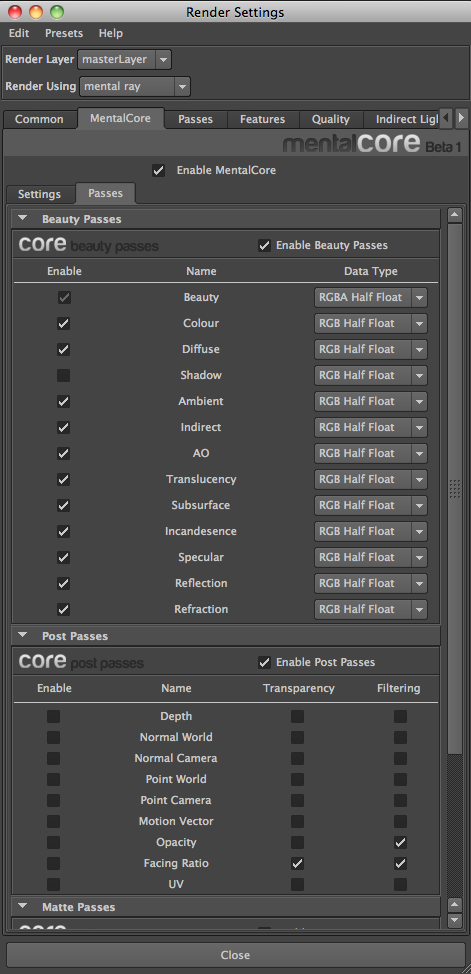471x974 pixels.
Task: Uncheck the Translucency pass
Action: click(x=63, y=480)
